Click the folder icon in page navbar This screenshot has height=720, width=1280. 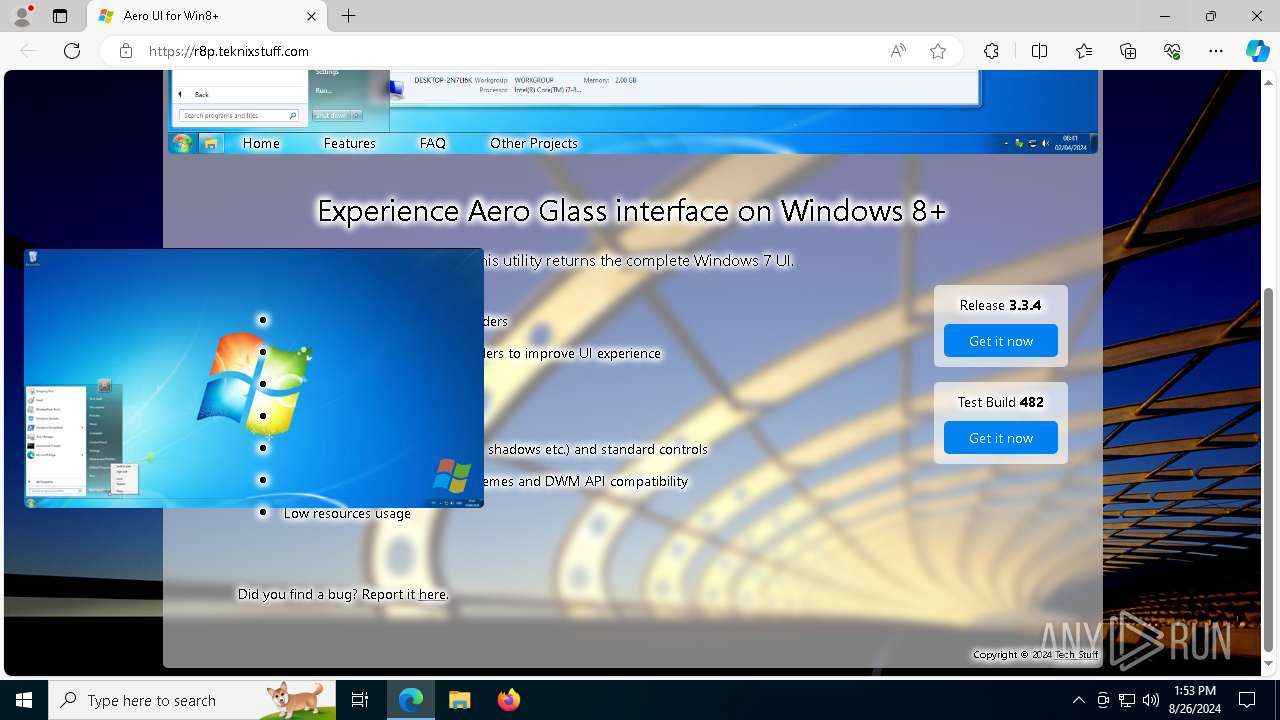211,143
